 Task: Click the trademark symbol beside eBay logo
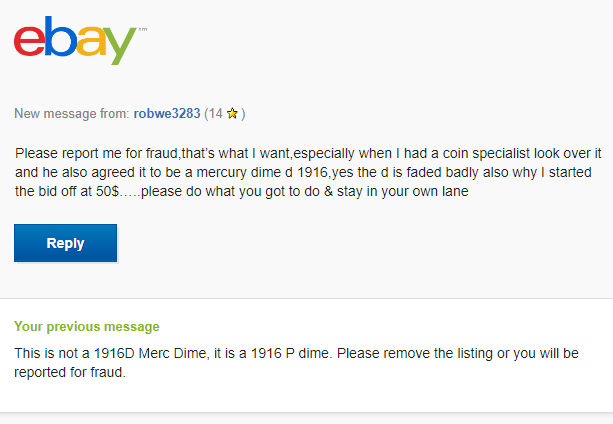tap(142, 30)
